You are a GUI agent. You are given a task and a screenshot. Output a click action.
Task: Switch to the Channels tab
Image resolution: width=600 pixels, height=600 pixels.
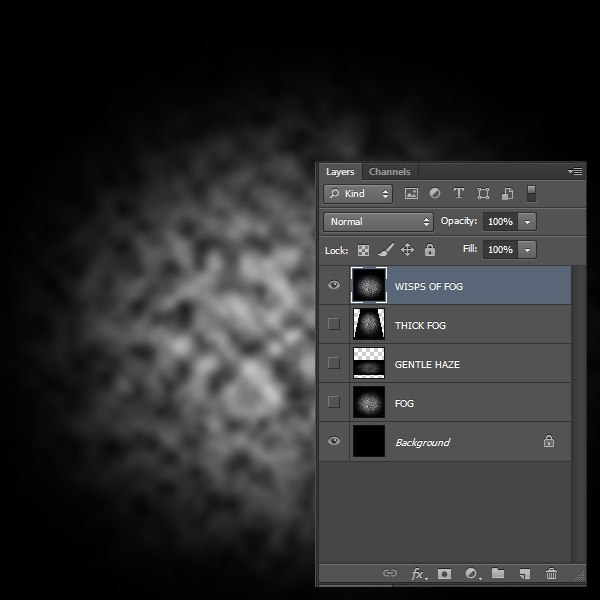pyautogui.click(x=390, y=172)
